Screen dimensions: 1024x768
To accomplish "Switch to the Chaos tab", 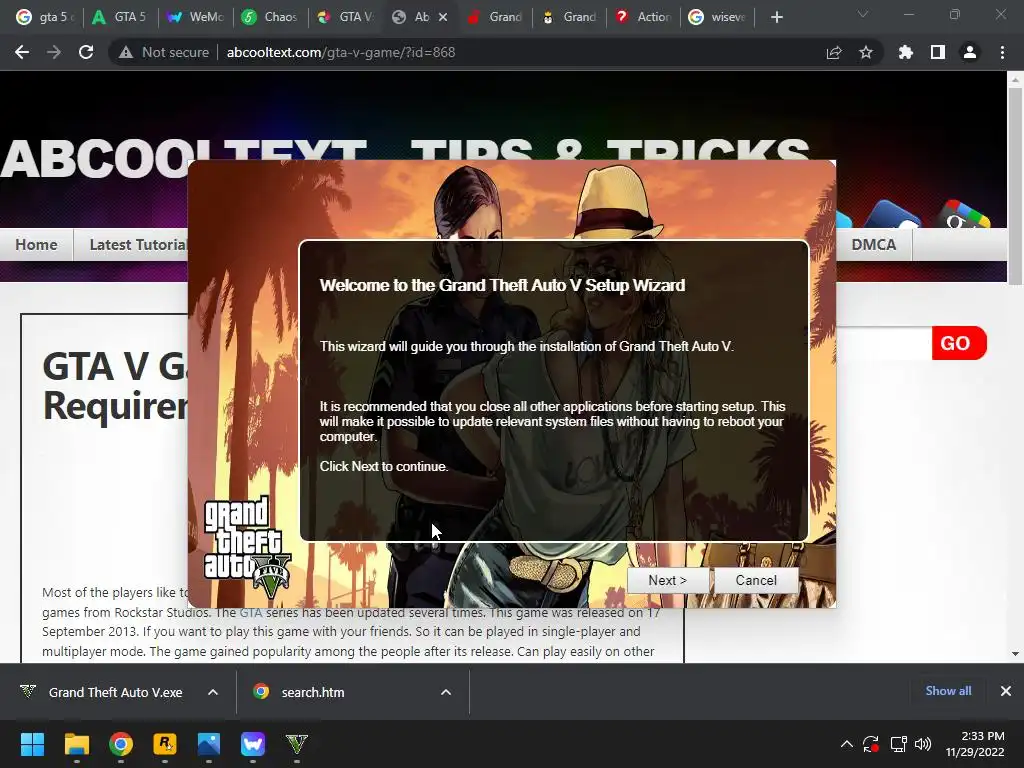I will point(269,17).
